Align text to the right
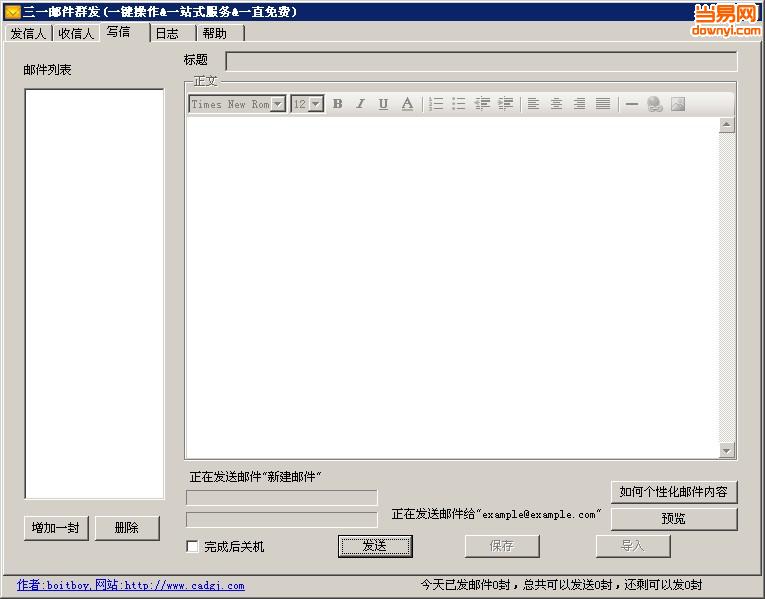The width and height of the screenshot is (765, 599). click(580, 104)
